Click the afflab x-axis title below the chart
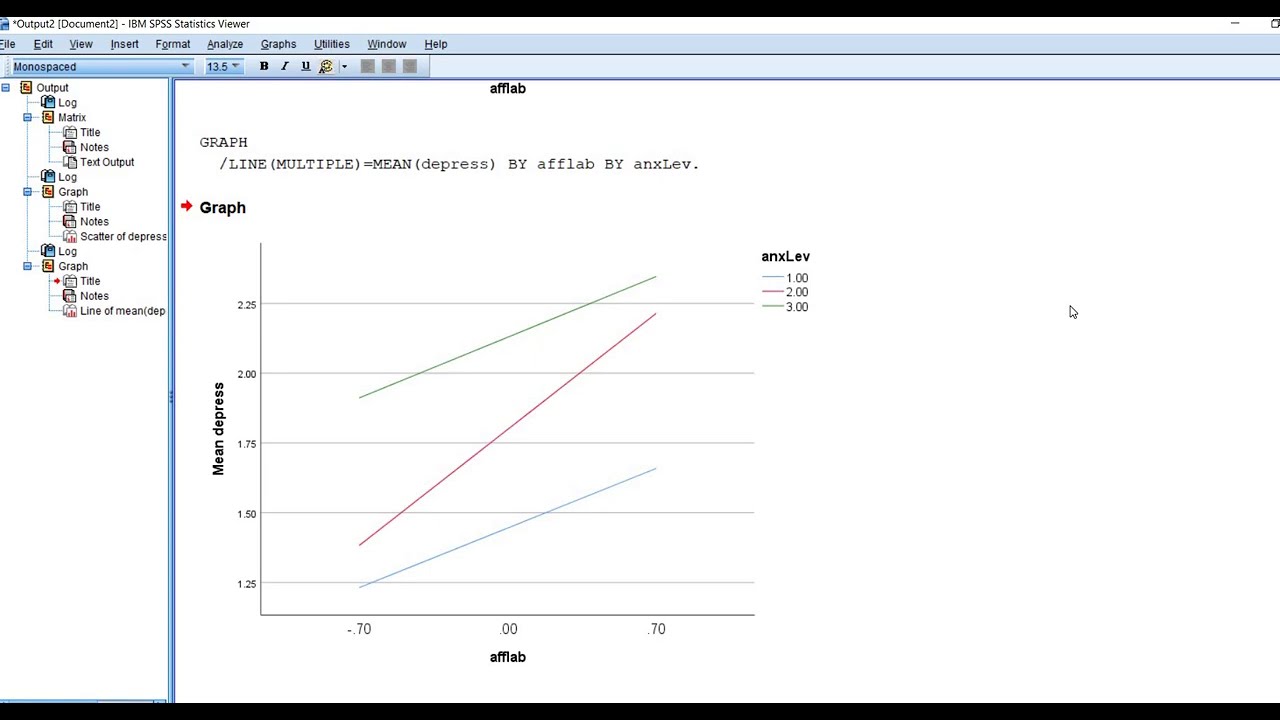This screenshot has height=720, width=1280. coord(508,657)
